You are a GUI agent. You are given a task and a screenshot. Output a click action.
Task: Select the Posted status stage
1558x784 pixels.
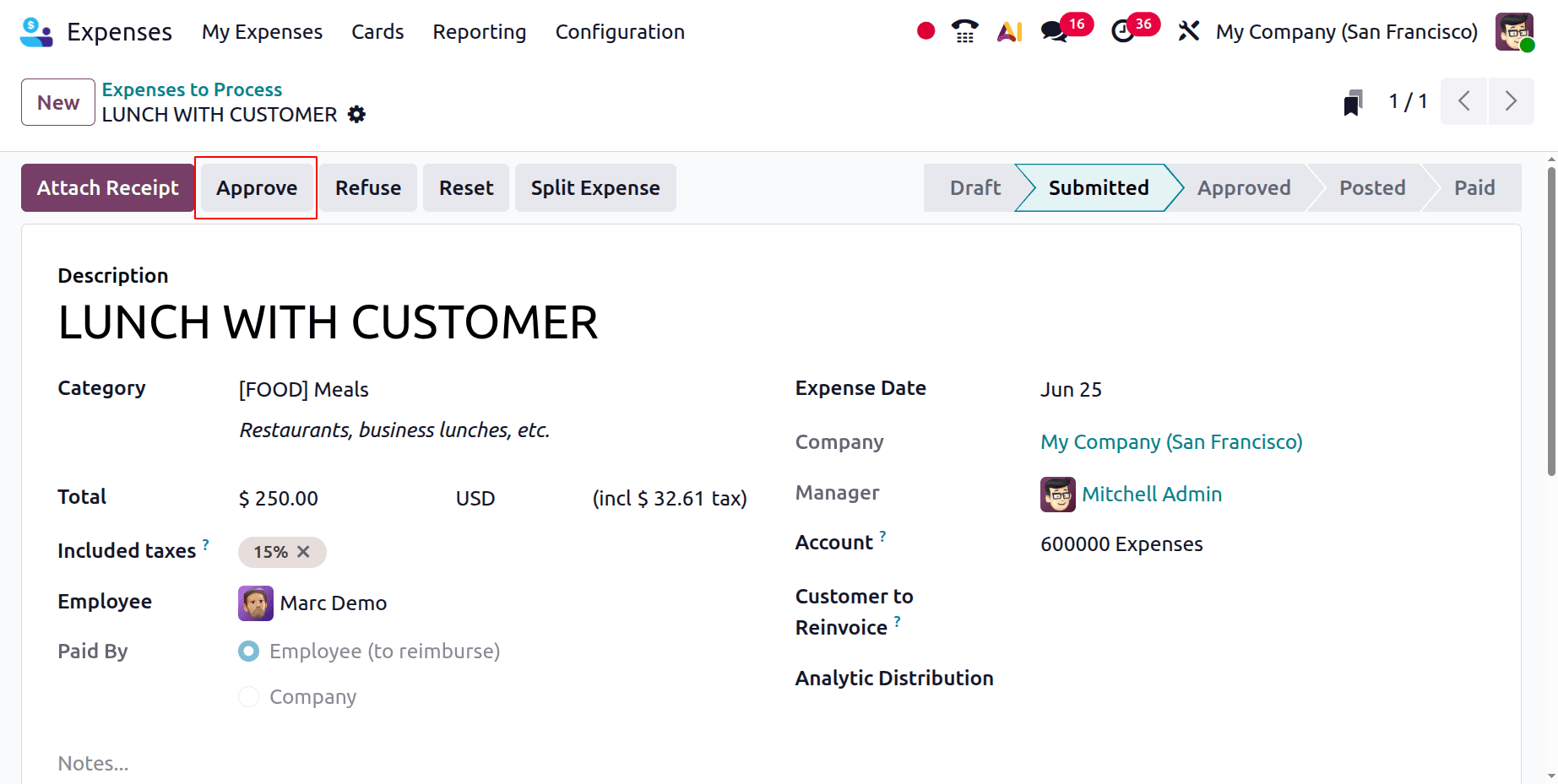point(1372,187)
